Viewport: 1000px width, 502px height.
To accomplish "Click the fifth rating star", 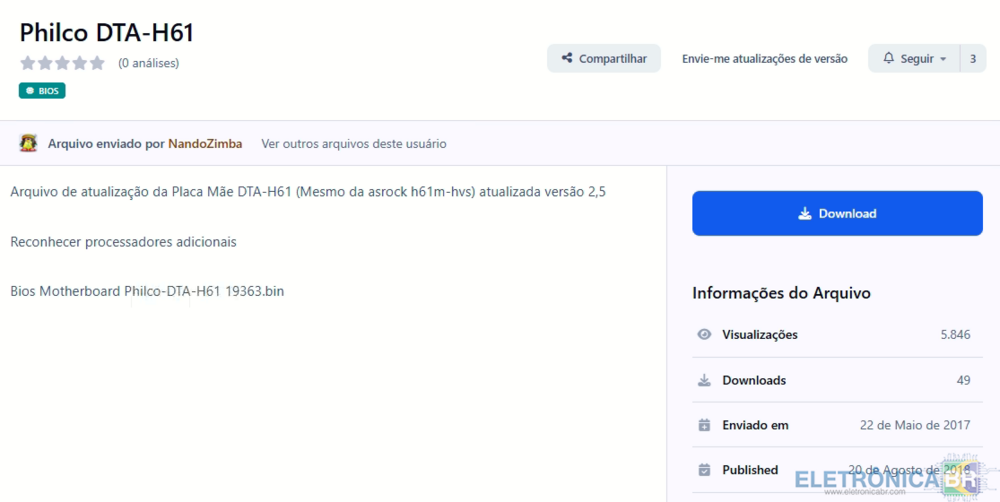I will (97, 63).
